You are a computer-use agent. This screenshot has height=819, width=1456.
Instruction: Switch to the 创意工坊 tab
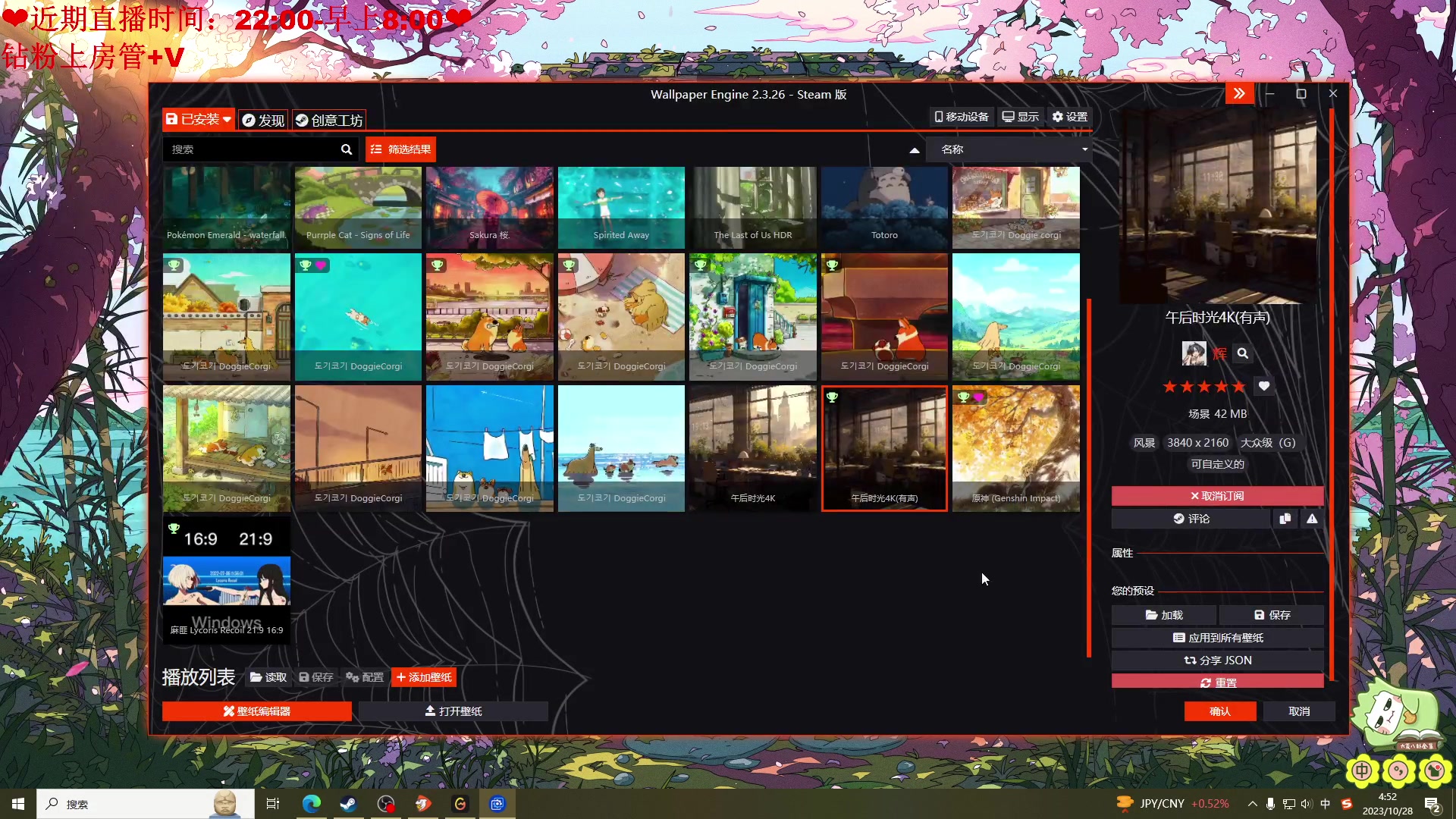click(x=329, y=120)
